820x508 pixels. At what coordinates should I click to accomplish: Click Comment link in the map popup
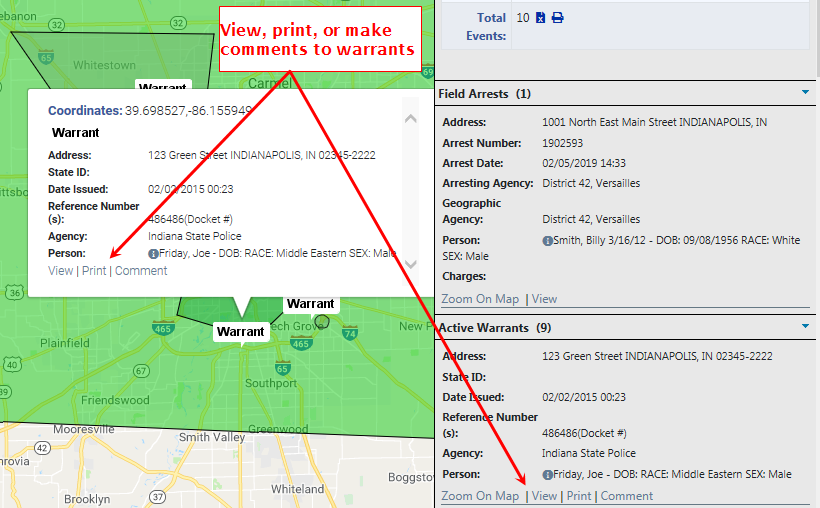coord(141,271)
